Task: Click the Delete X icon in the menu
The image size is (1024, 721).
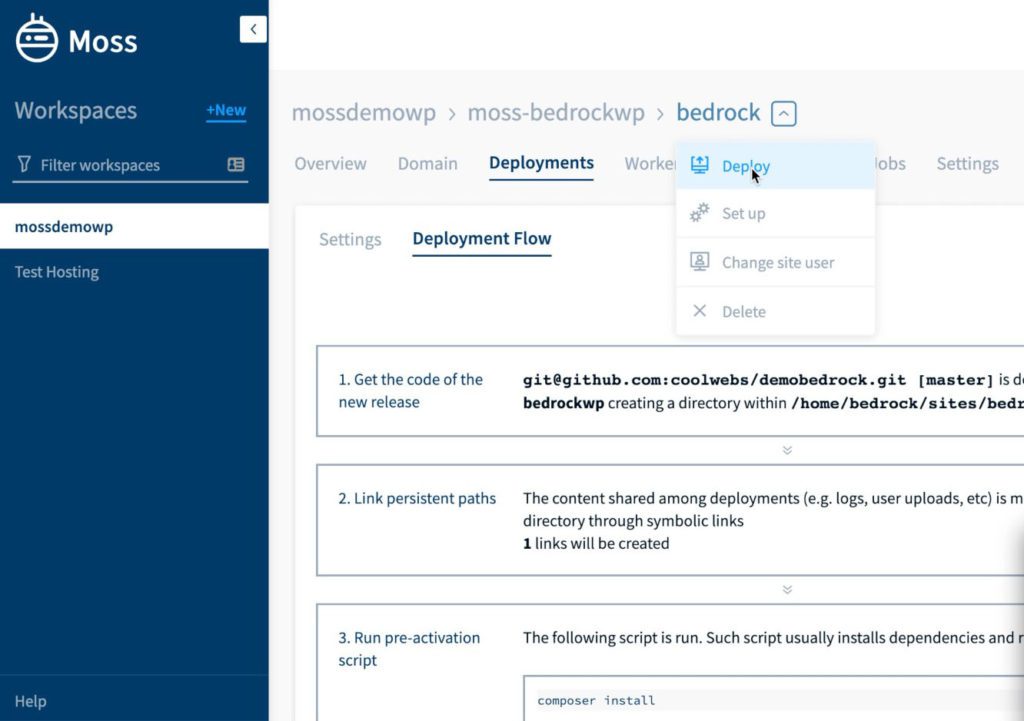Action: tap(700, 311)
